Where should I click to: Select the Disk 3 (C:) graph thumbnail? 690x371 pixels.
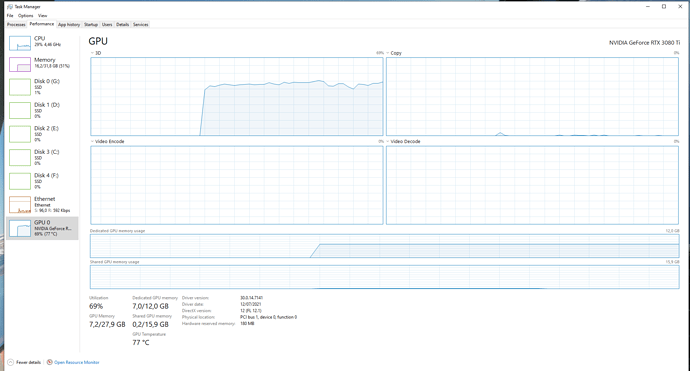[20, 158]
